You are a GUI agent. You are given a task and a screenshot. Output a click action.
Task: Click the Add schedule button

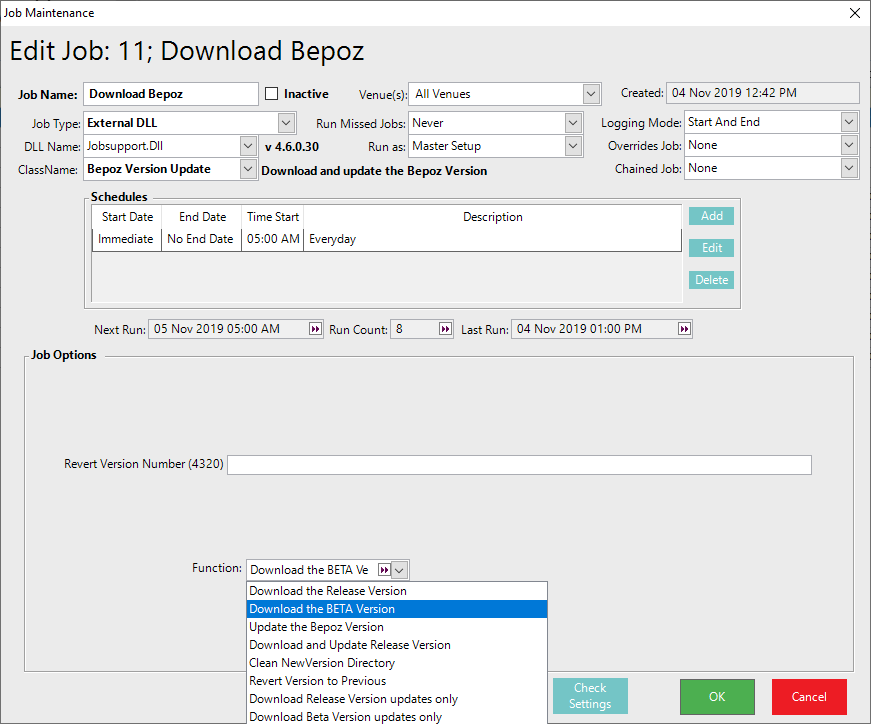click(x=711, y=216)
